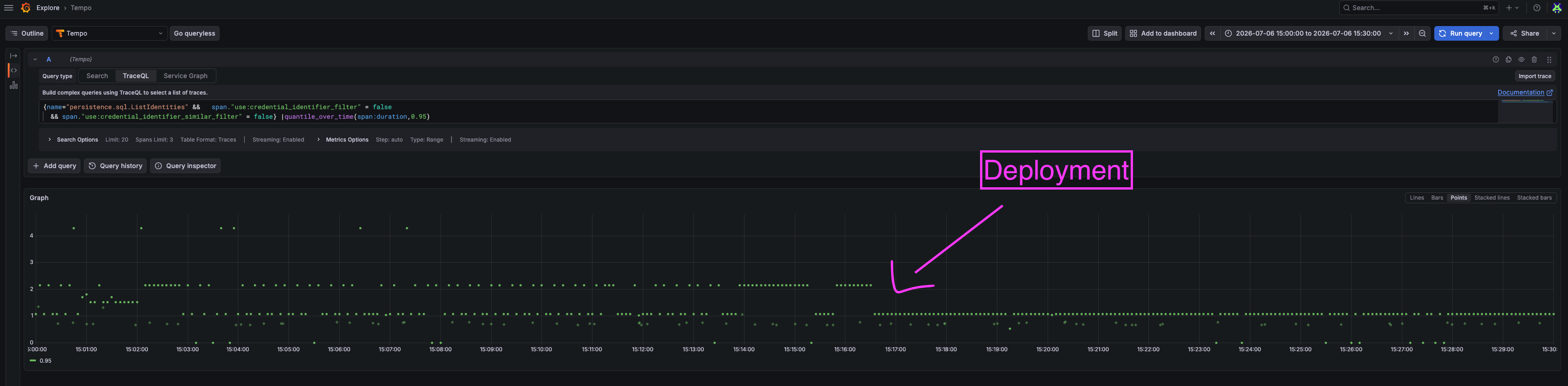
Task: Show data source help for query A
Action: tap(1495, 60)
